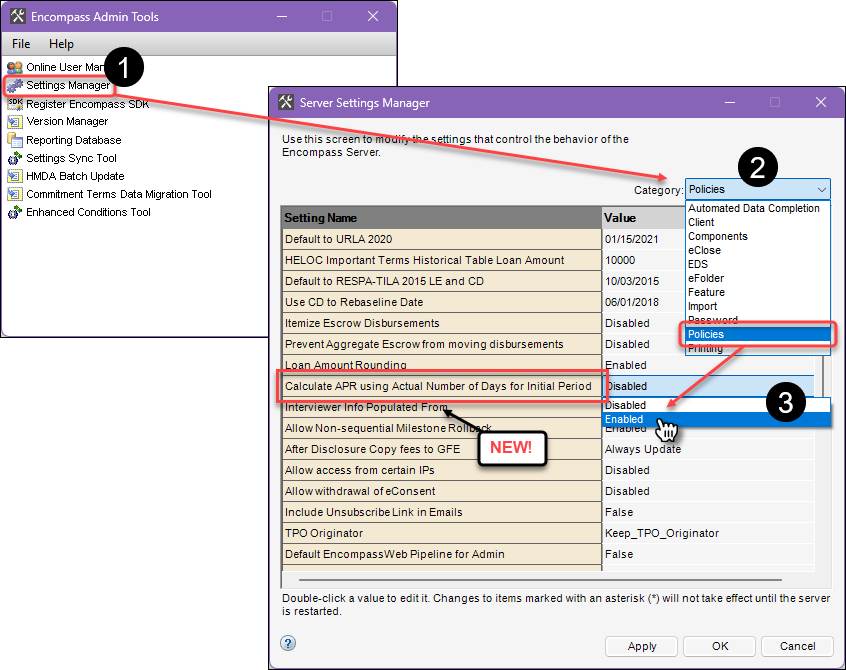Click Default EncompassWeb Pipeline for Admin setting
The image size is (846, 670).
(x=442, y=554)
